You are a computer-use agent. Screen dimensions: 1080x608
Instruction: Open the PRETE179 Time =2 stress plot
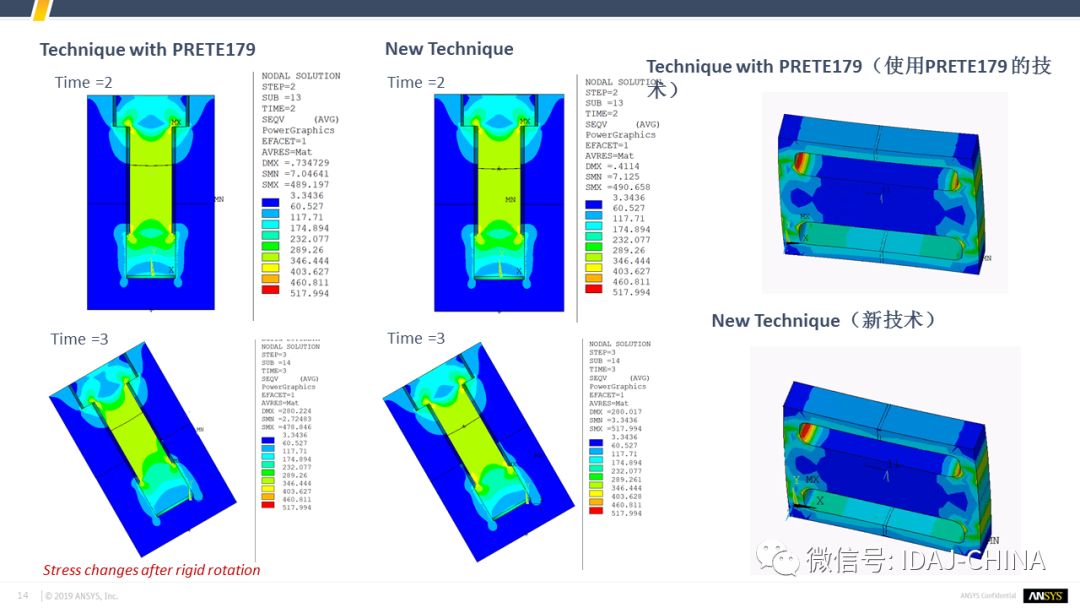[x=151, y=202]
